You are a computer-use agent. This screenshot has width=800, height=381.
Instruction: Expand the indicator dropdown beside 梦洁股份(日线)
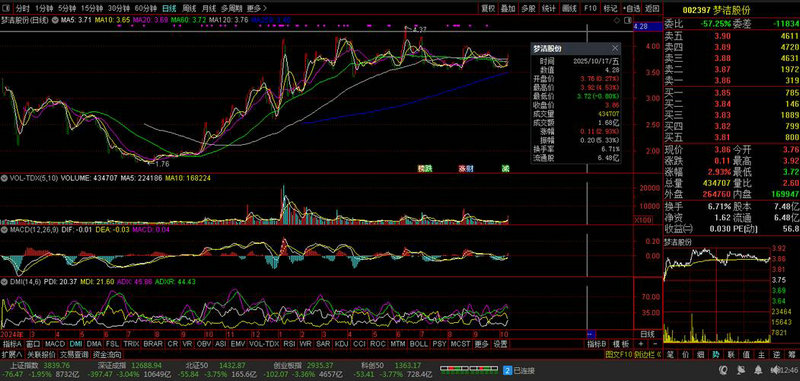click(55, 20)
